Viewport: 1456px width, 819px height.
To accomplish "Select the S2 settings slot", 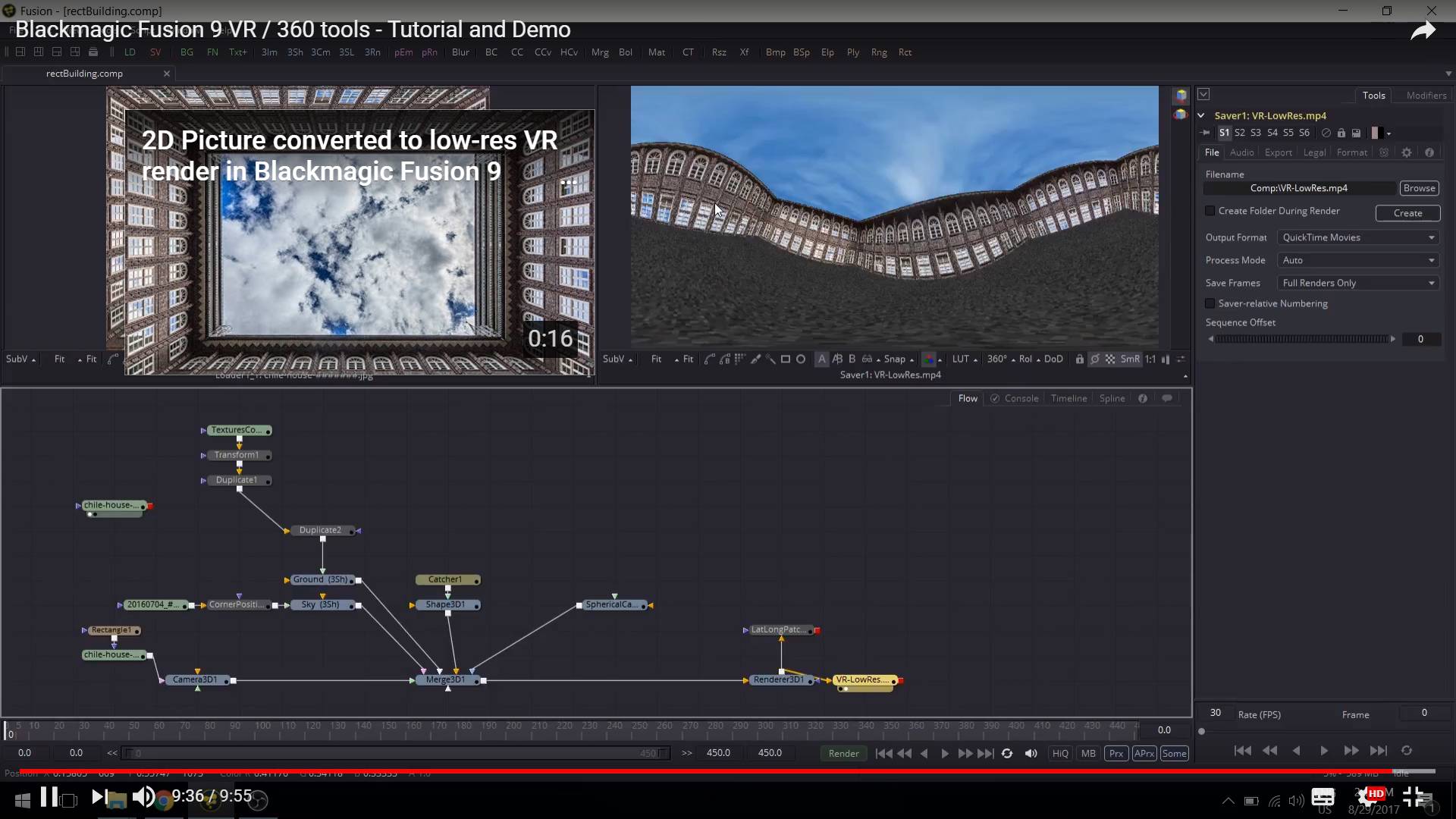I will [x=1239, y=133].
